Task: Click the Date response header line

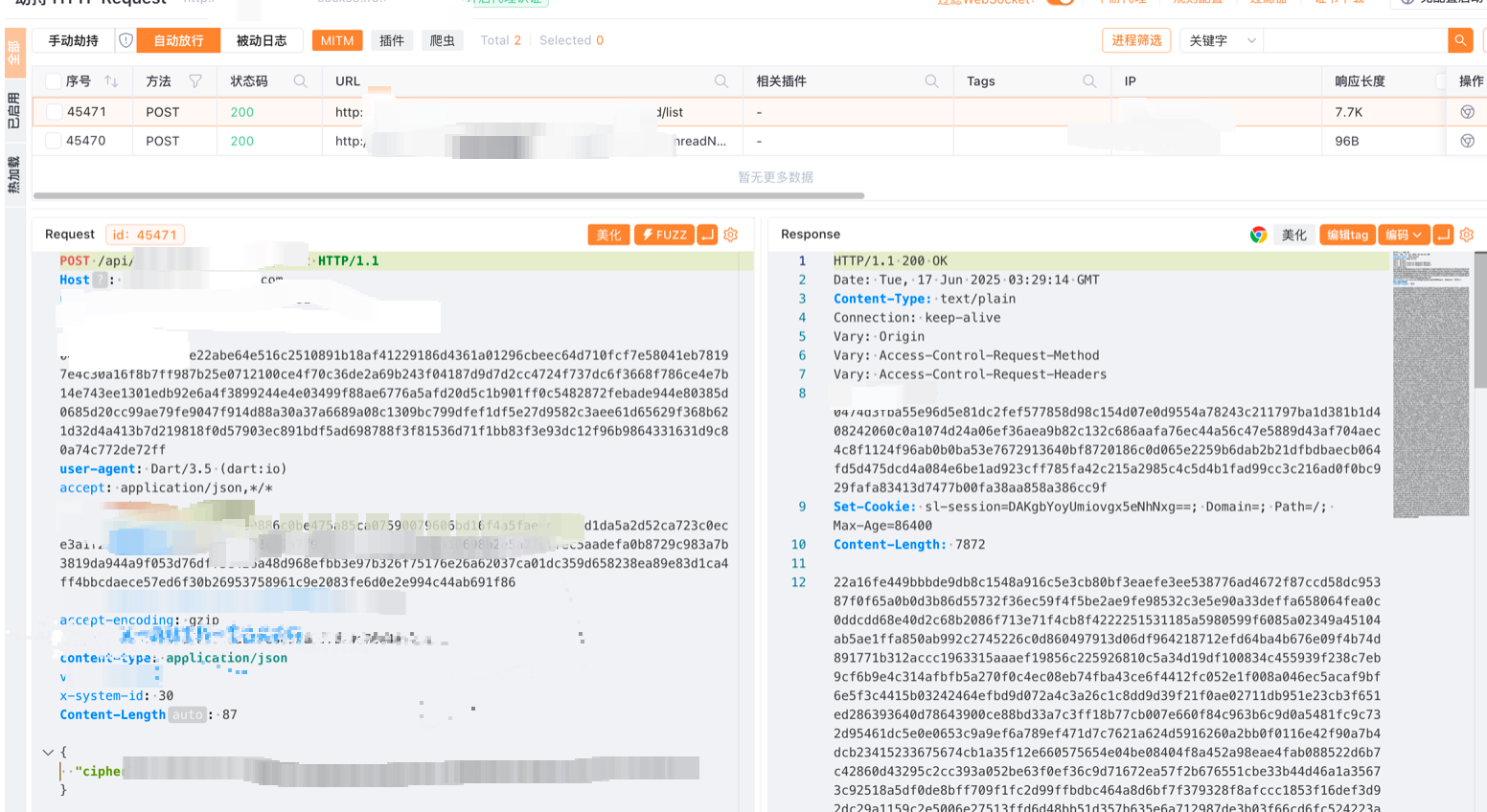Action: pos(967,280)
